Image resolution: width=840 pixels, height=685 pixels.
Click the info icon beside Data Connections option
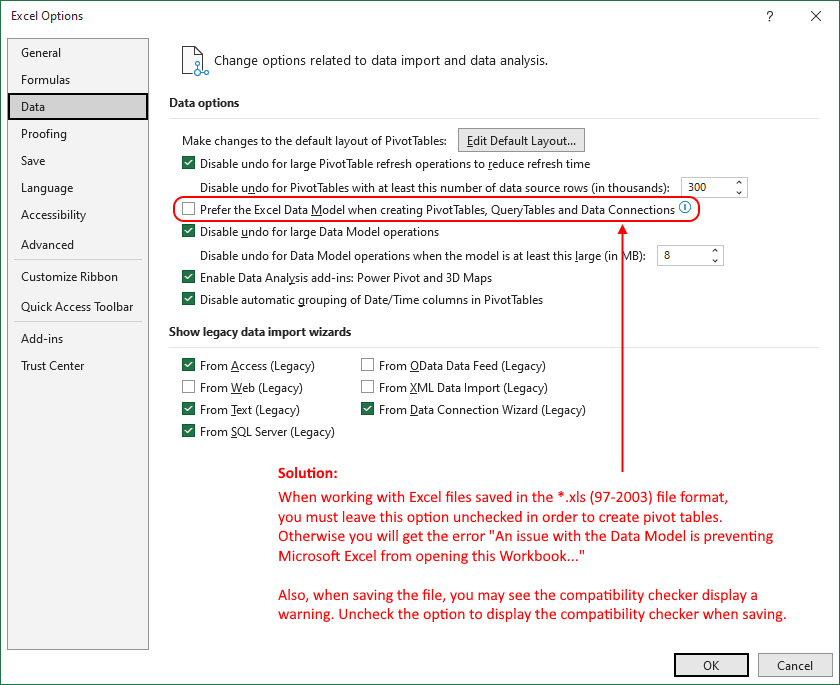685,207
